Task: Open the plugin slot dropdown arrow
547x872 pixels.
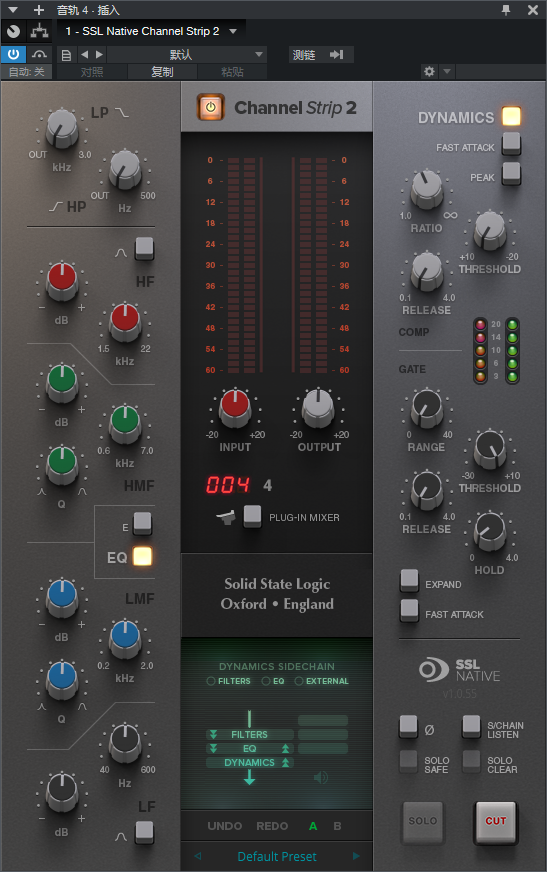Action: pos(233,31)
